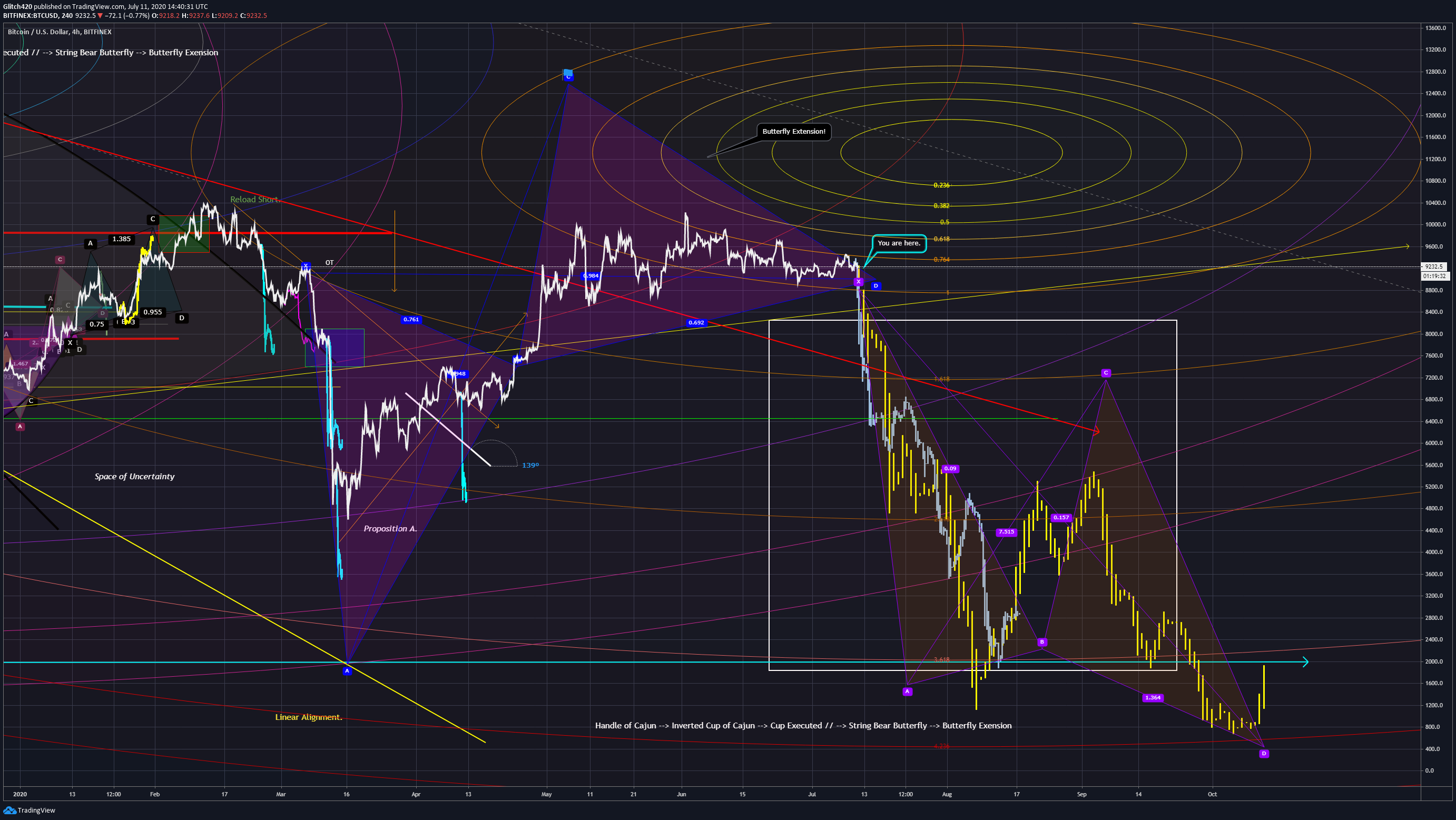Click the 0.0 price axis label
Screen dimensions: 1456x820
(1429, 770)
